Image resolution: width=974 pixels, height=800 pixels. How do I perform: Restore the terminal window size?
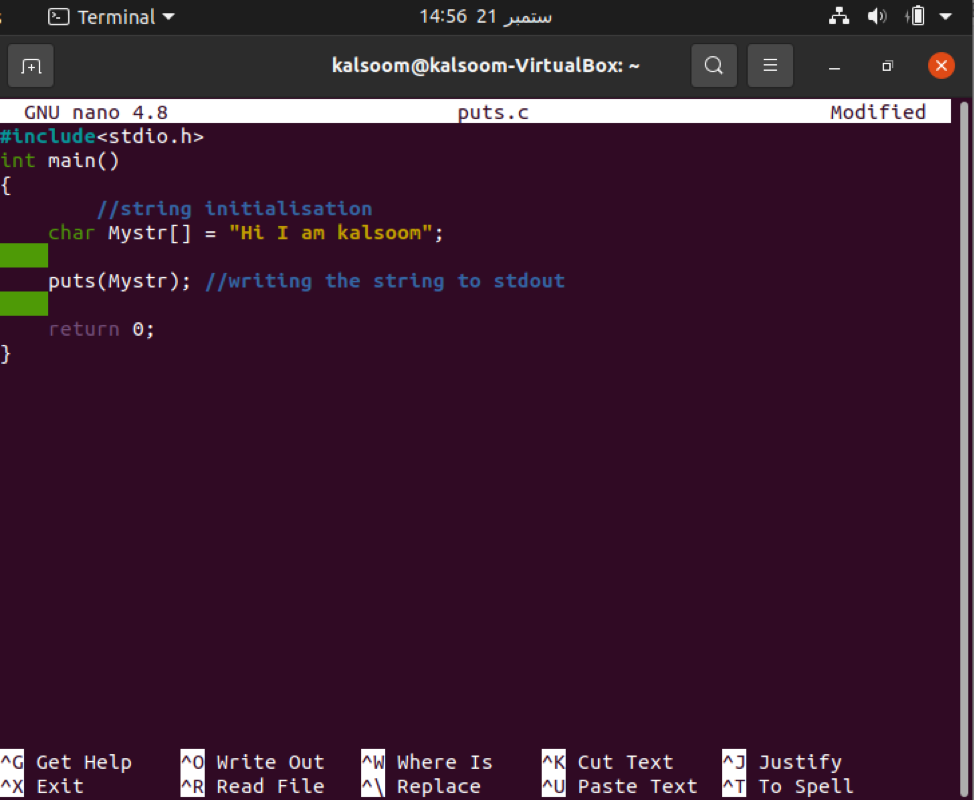[887, 66]
